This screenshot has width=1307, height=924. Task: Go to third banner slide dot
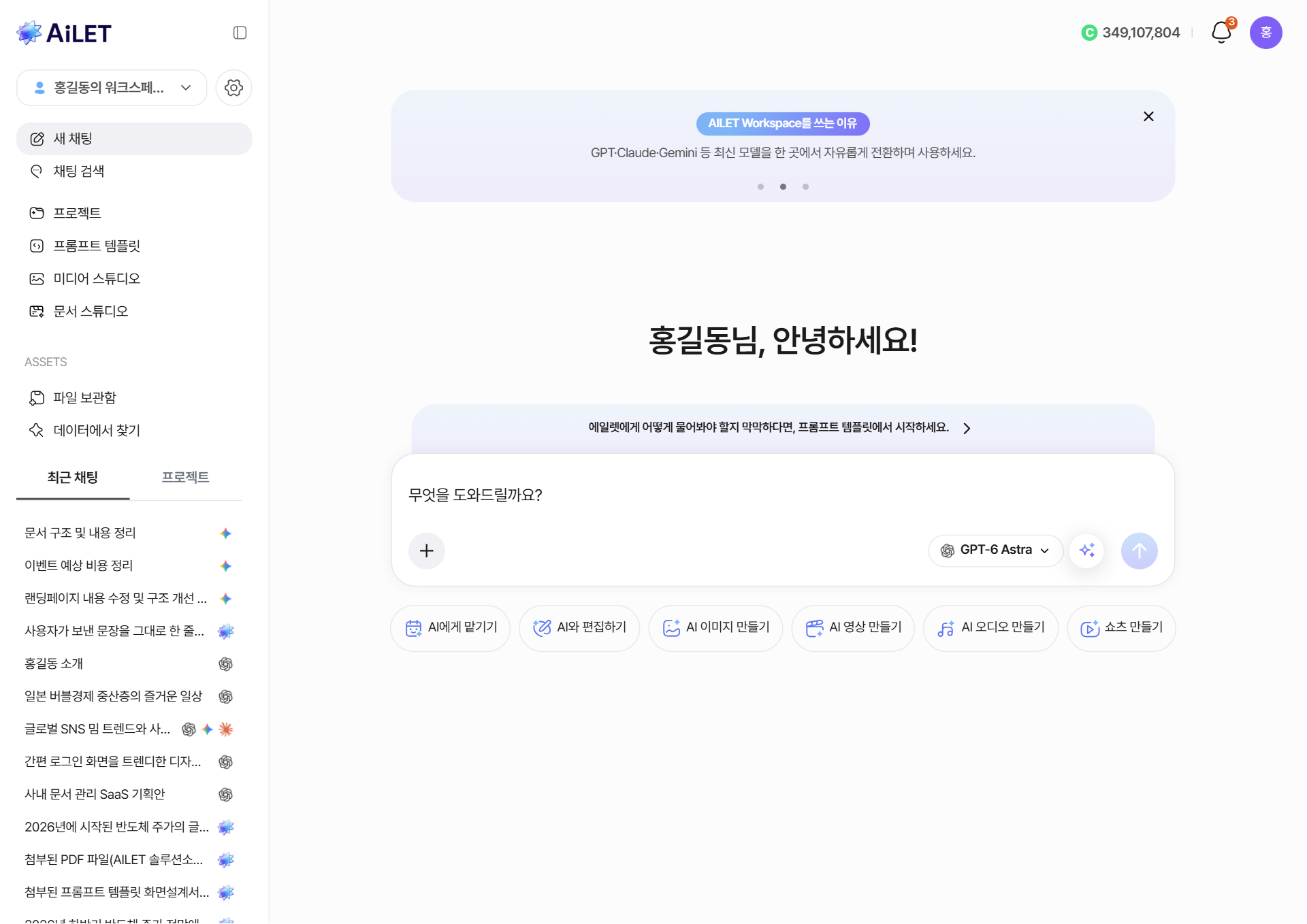tap(805, 186)
